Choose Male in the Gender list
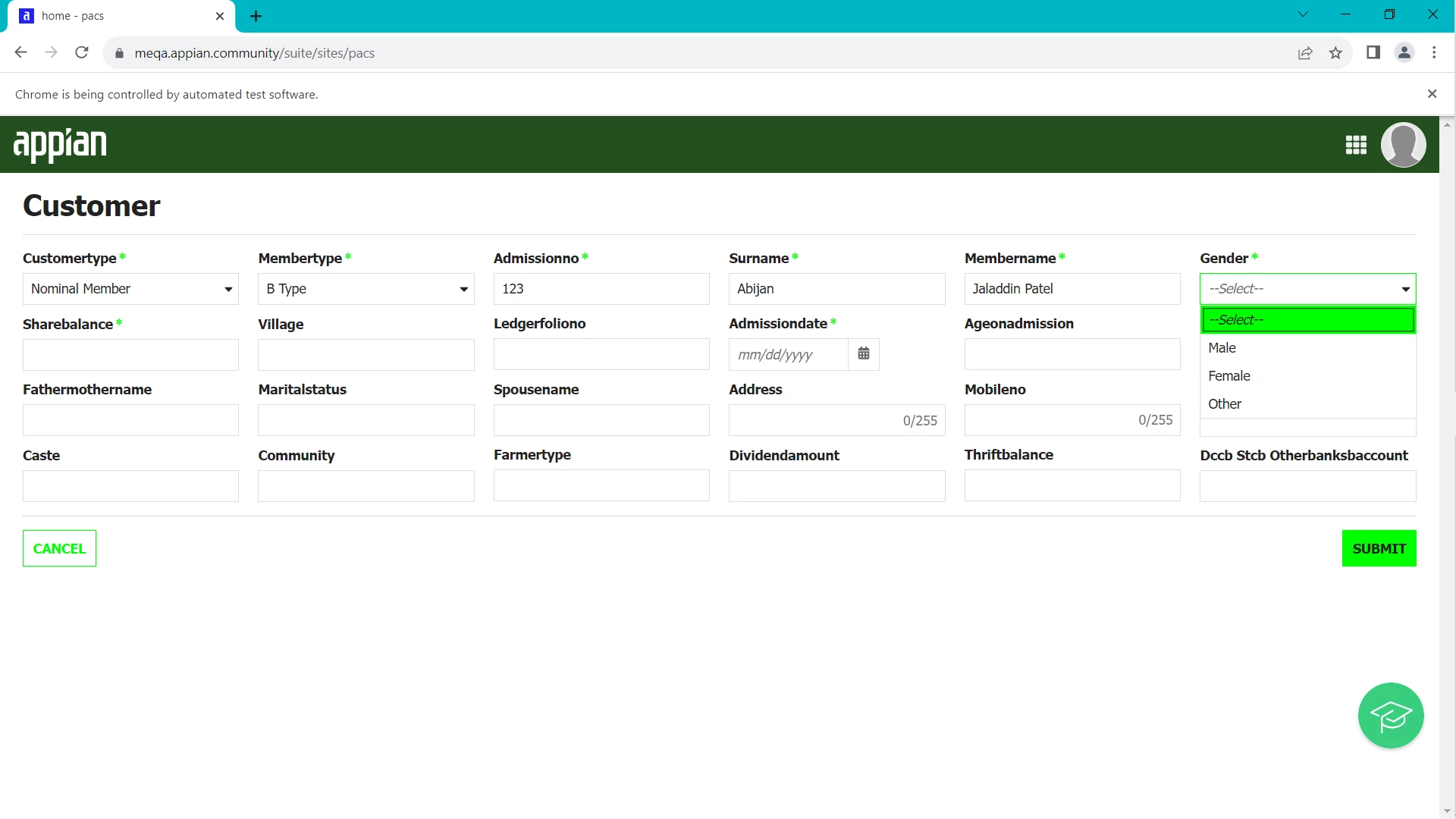1456x819 pixels. [x=1307, y=348]
